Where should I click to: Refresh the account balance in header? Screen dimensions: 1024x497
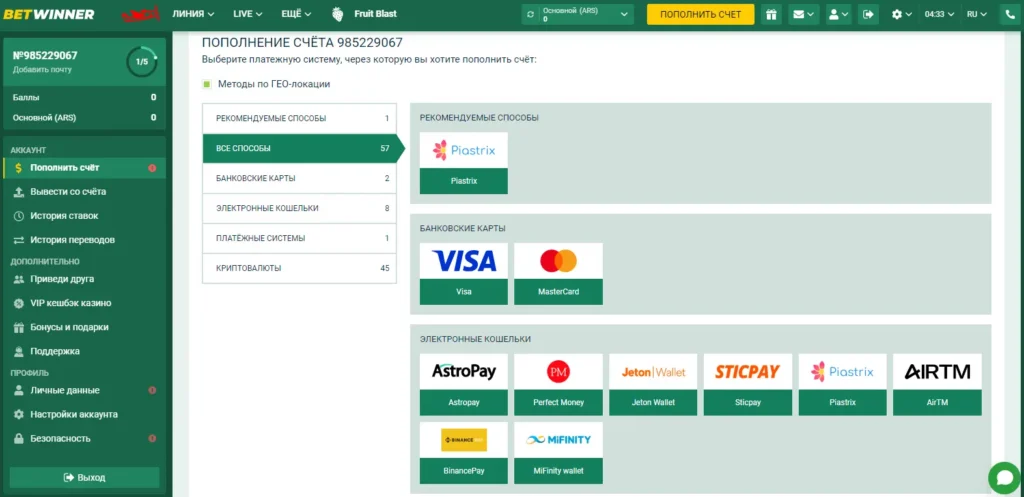click(x=530, y=14)
